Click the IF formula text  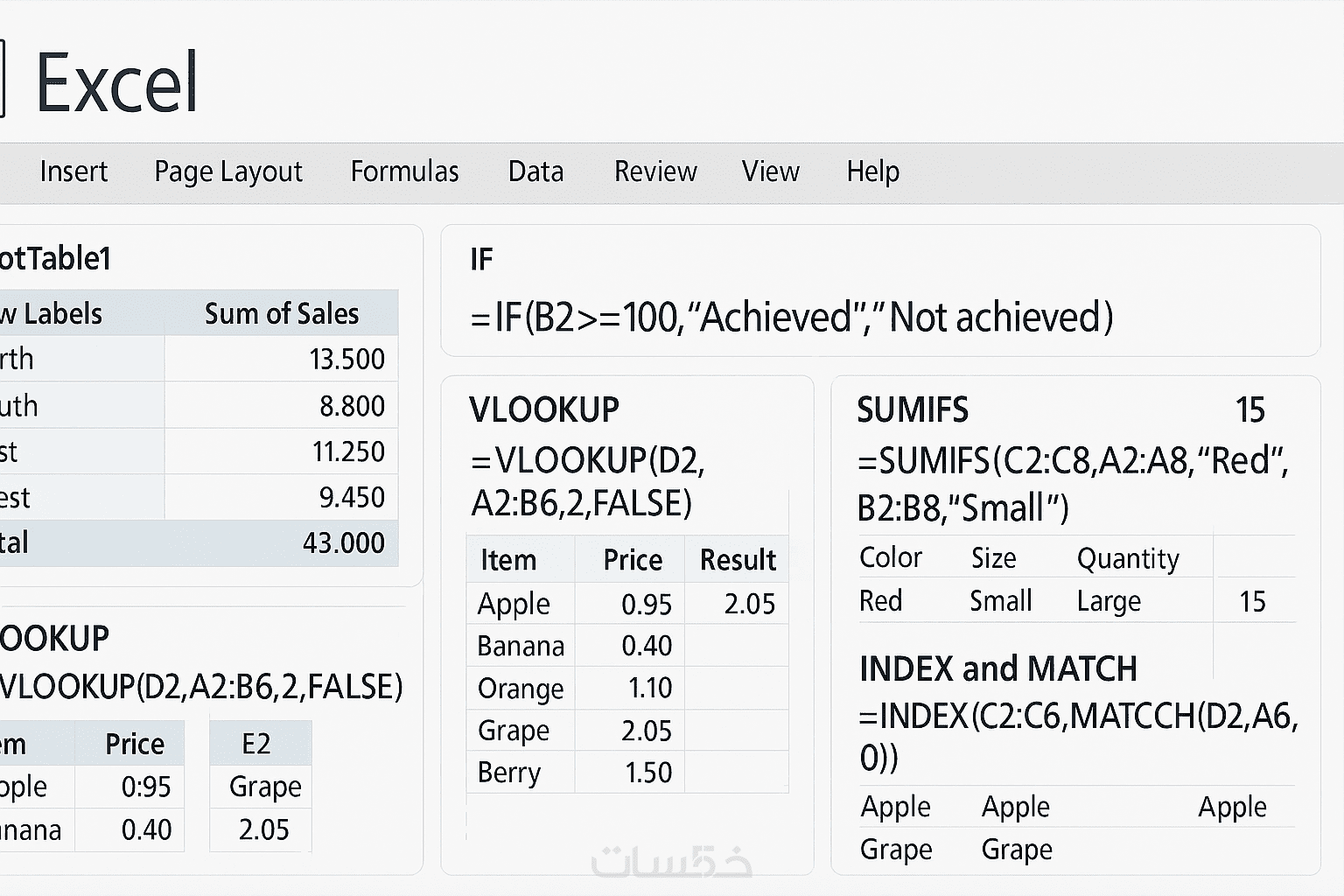791,317
